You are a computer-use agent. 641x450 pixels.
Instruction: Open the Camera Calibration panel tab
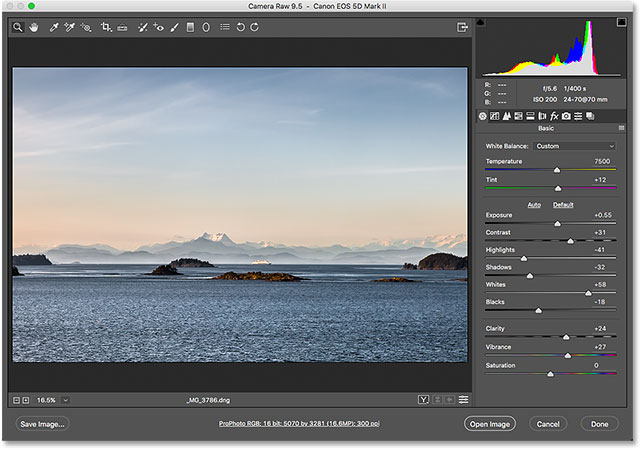[566, 116]
